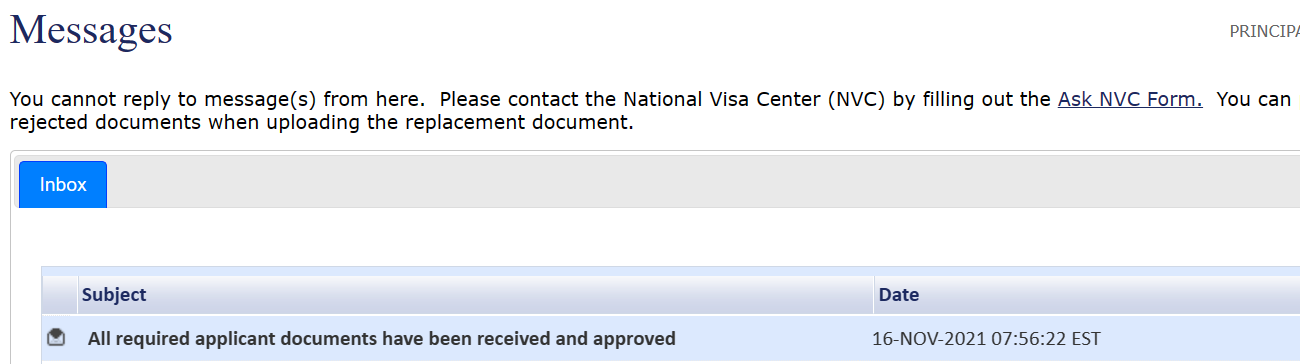Open the Ask NVC Form link
1300x364 pixels.
(x=1130, y=100)
